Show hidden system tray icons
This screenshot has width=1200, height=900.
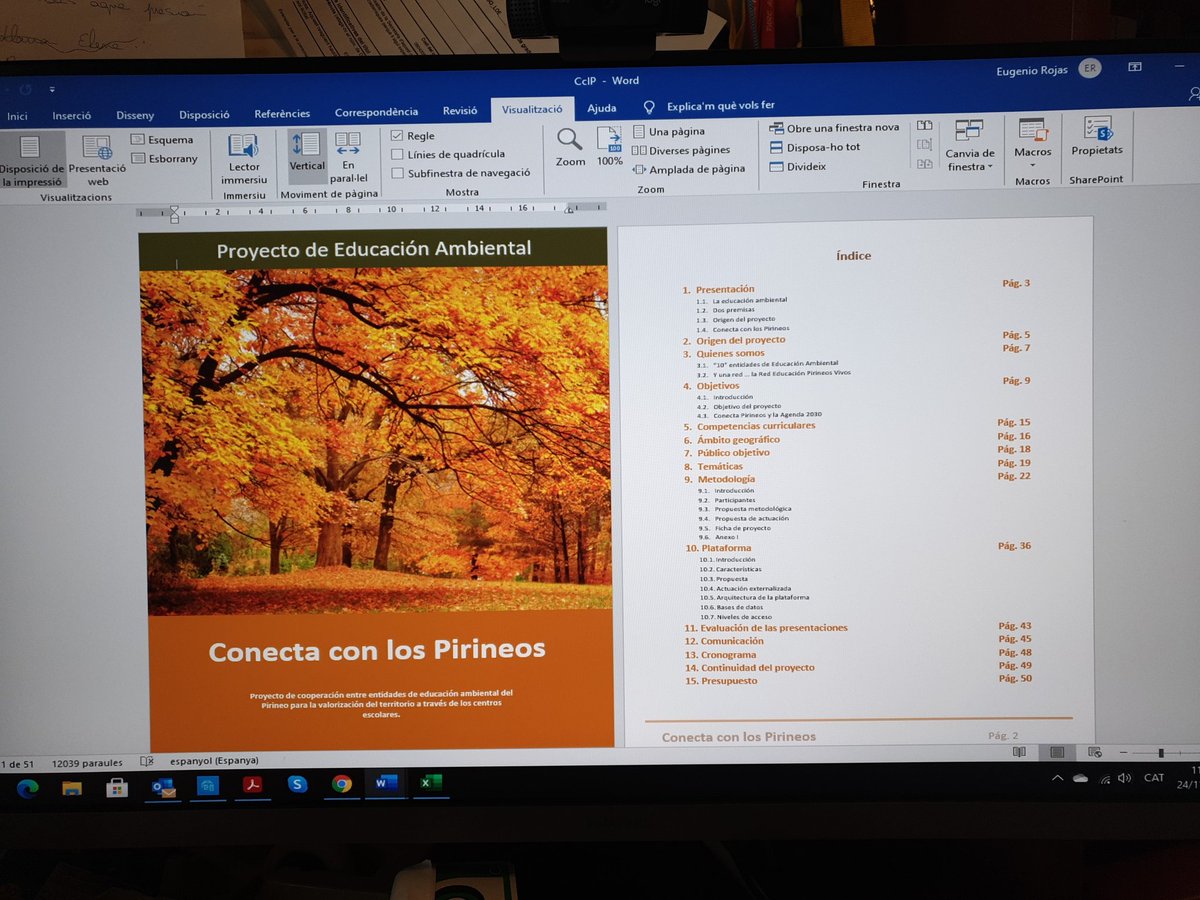pyautogui.click(x=1058, y=778)
